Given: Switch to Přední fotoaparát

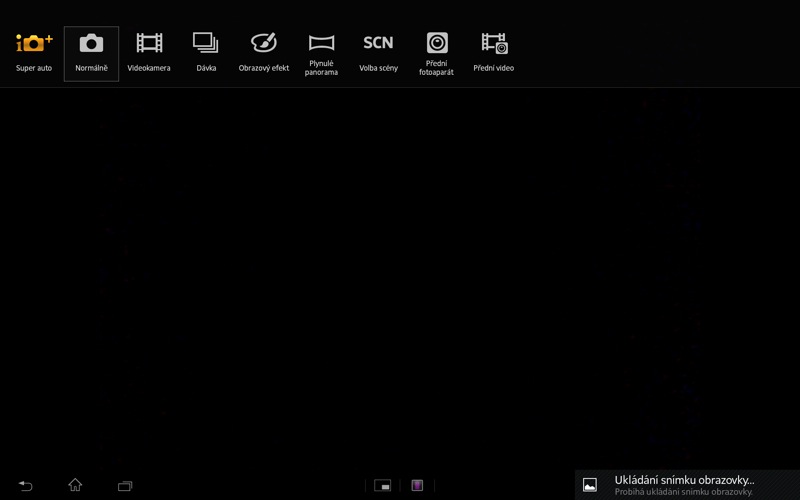Looking at the screenshot, I should 436,54.
